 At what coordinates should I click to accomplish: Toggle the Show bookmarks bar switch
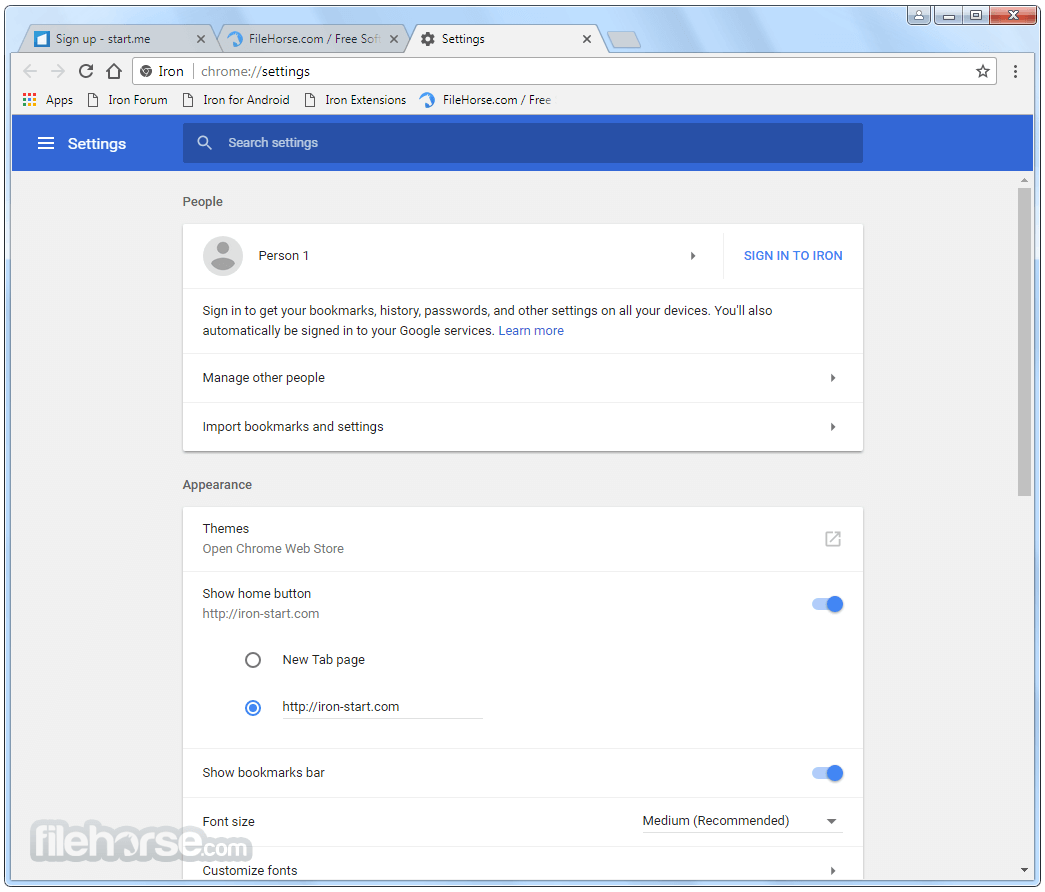[827, 773]
